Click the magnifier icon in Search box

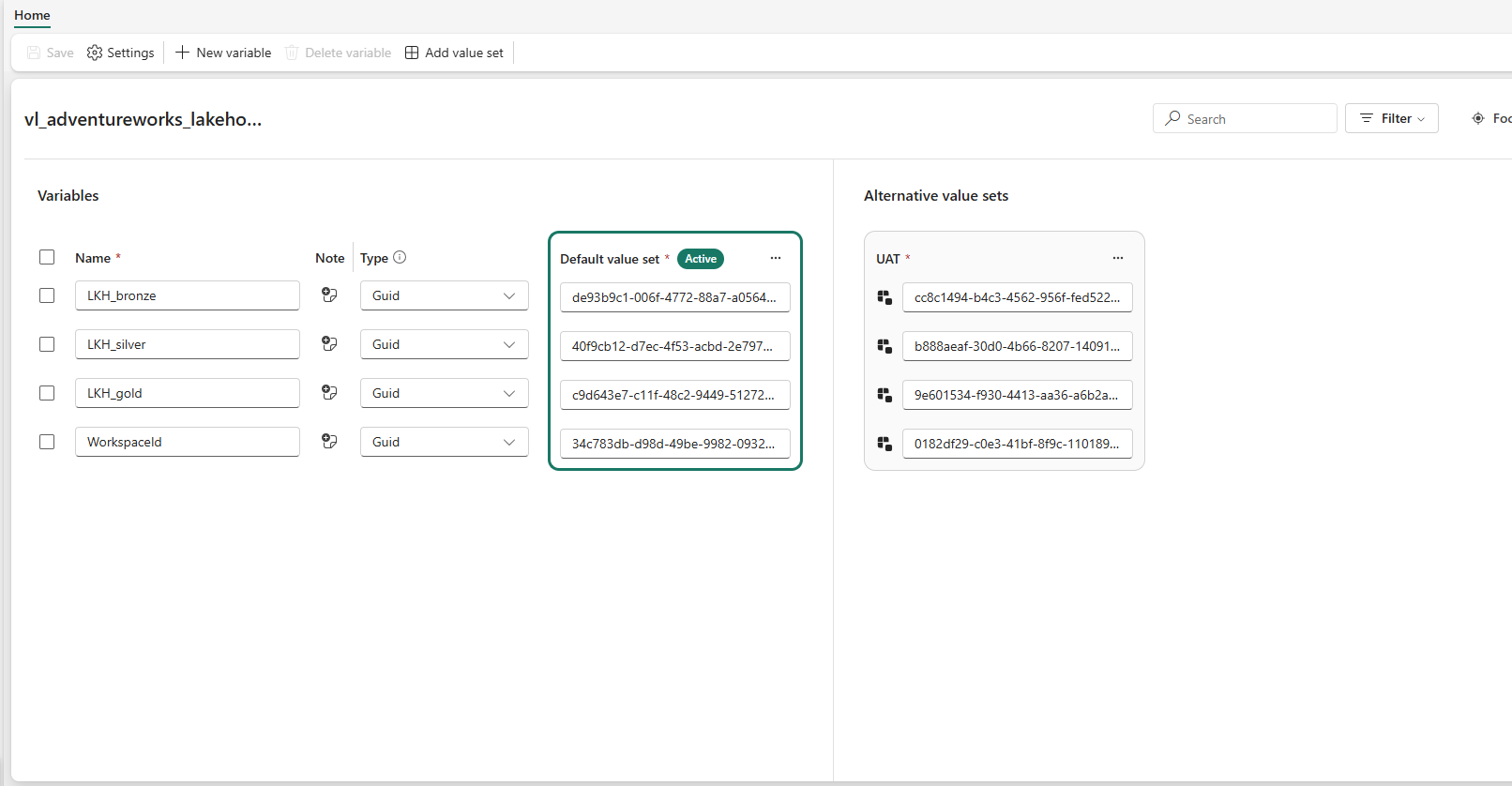pos(1172,118)
